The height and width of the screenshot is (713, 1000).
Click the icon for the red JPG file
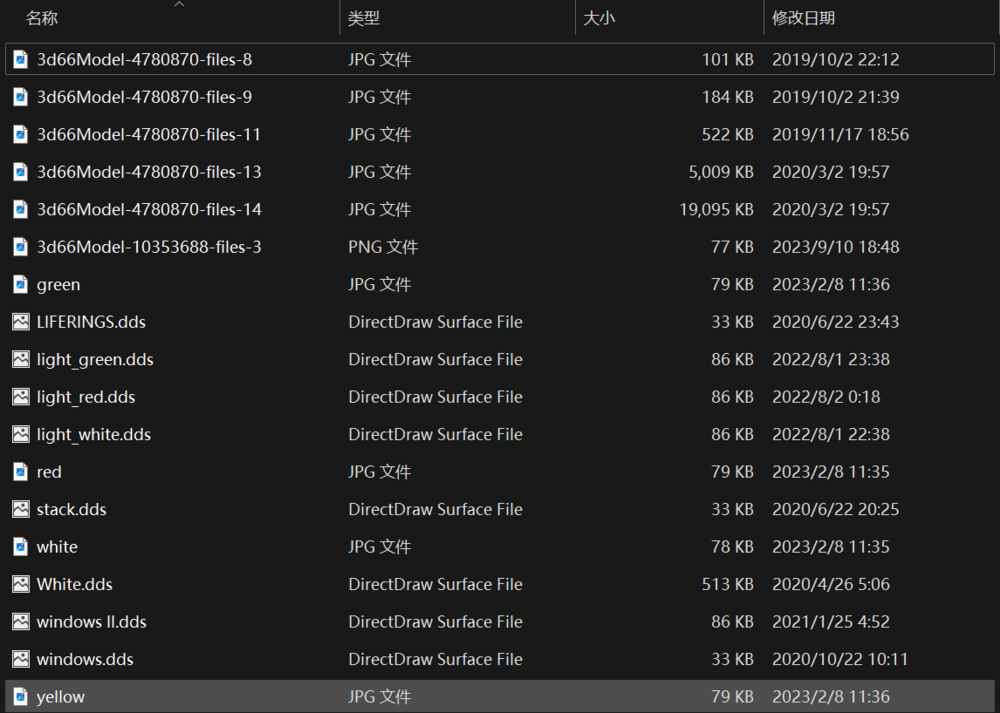[20, 472]
